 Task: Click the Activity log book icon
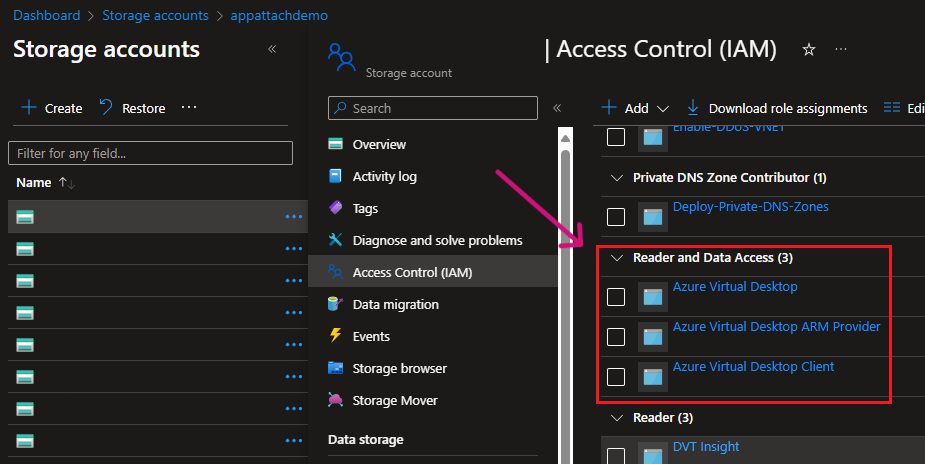[x=335, y=176]
